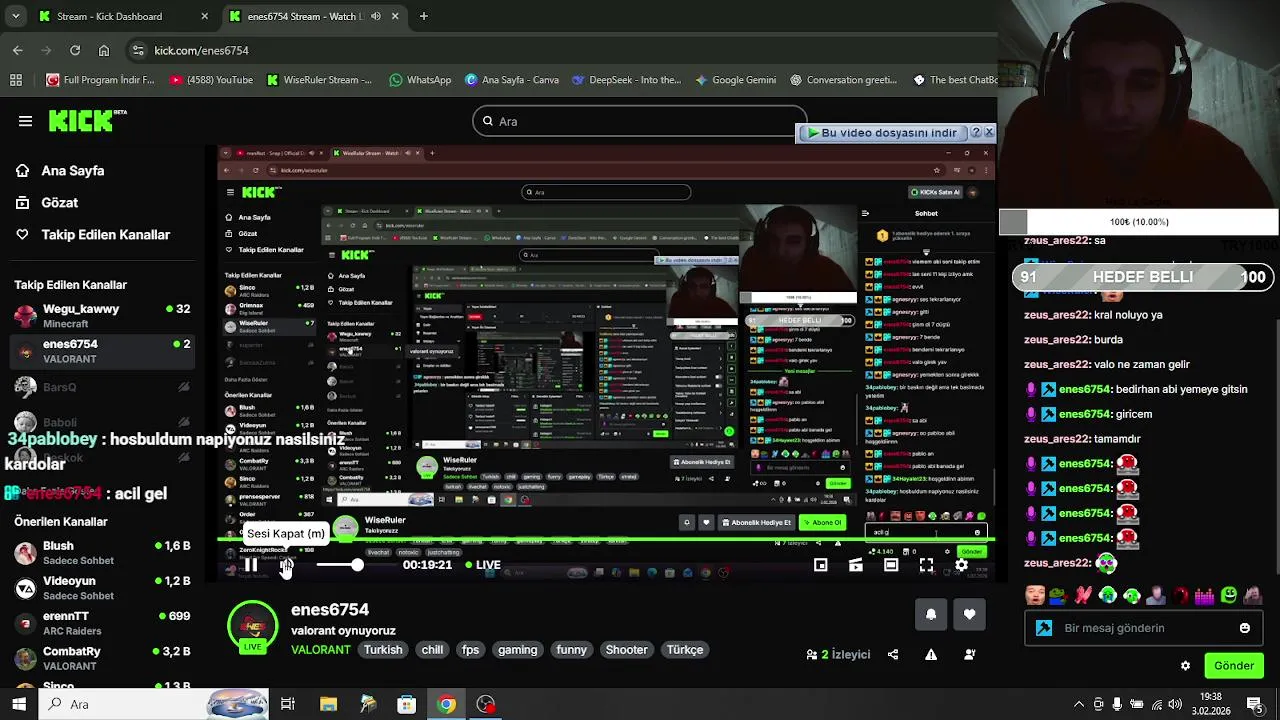
Task: Open File Explorer from the taskbar
Action: (328, 705)
